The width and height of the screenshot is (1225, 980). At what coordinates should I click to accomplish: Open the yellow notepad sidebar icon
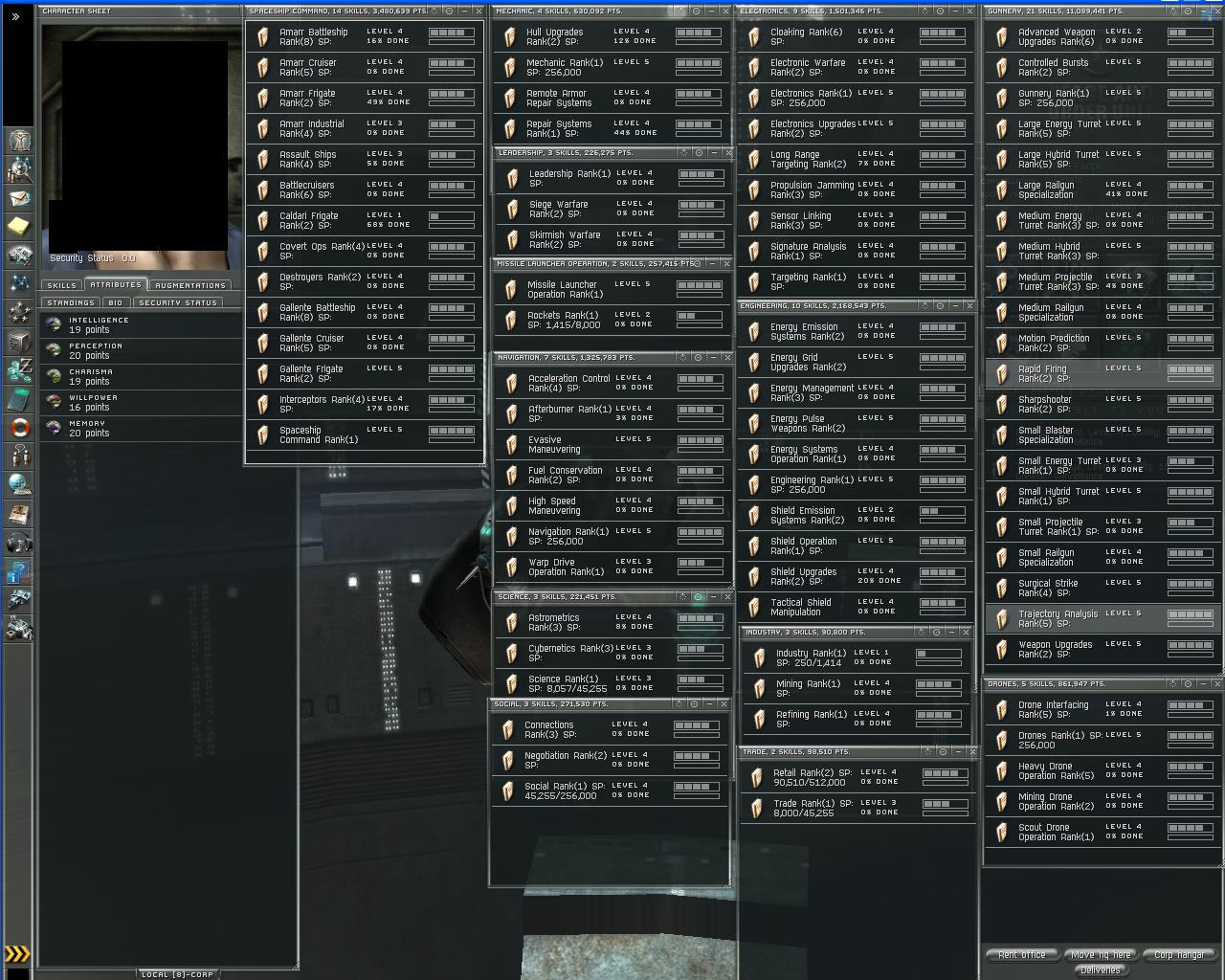click(19, 227)
